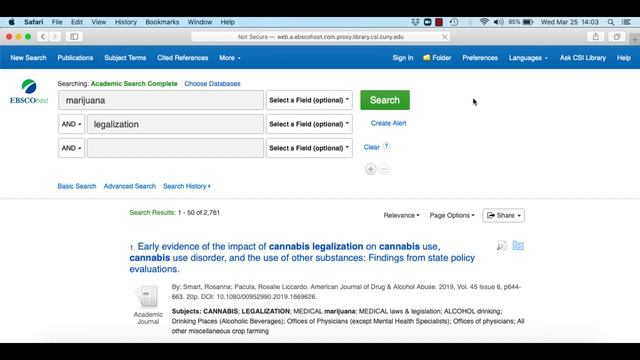Screen dimensions: 640x360
Task: Click the volume speaker icon
Action: pyautogui.click(x=498, y=22)
